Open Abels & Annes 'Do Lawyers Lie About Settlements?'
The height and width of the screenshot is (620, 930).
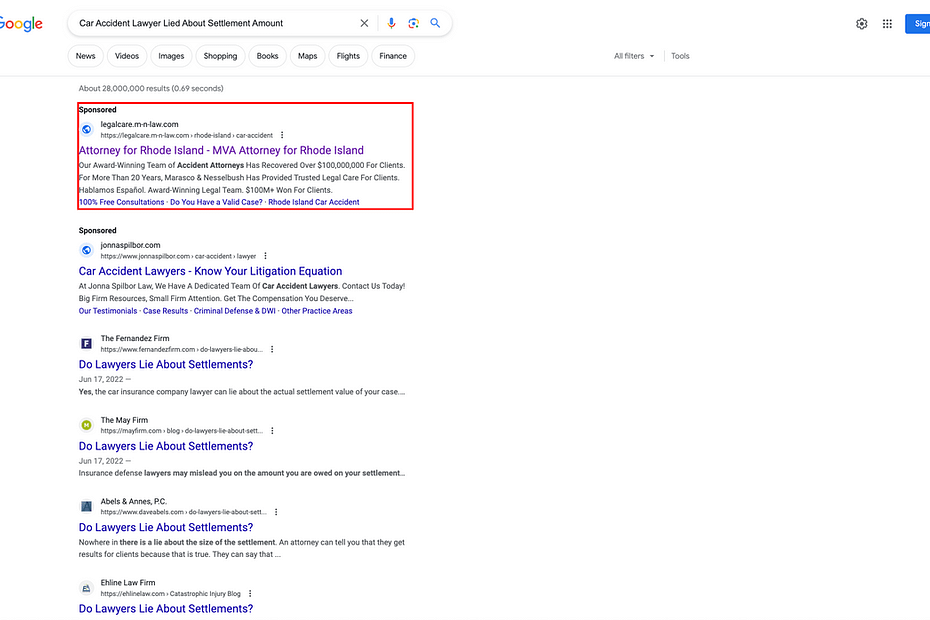(166, 527)
